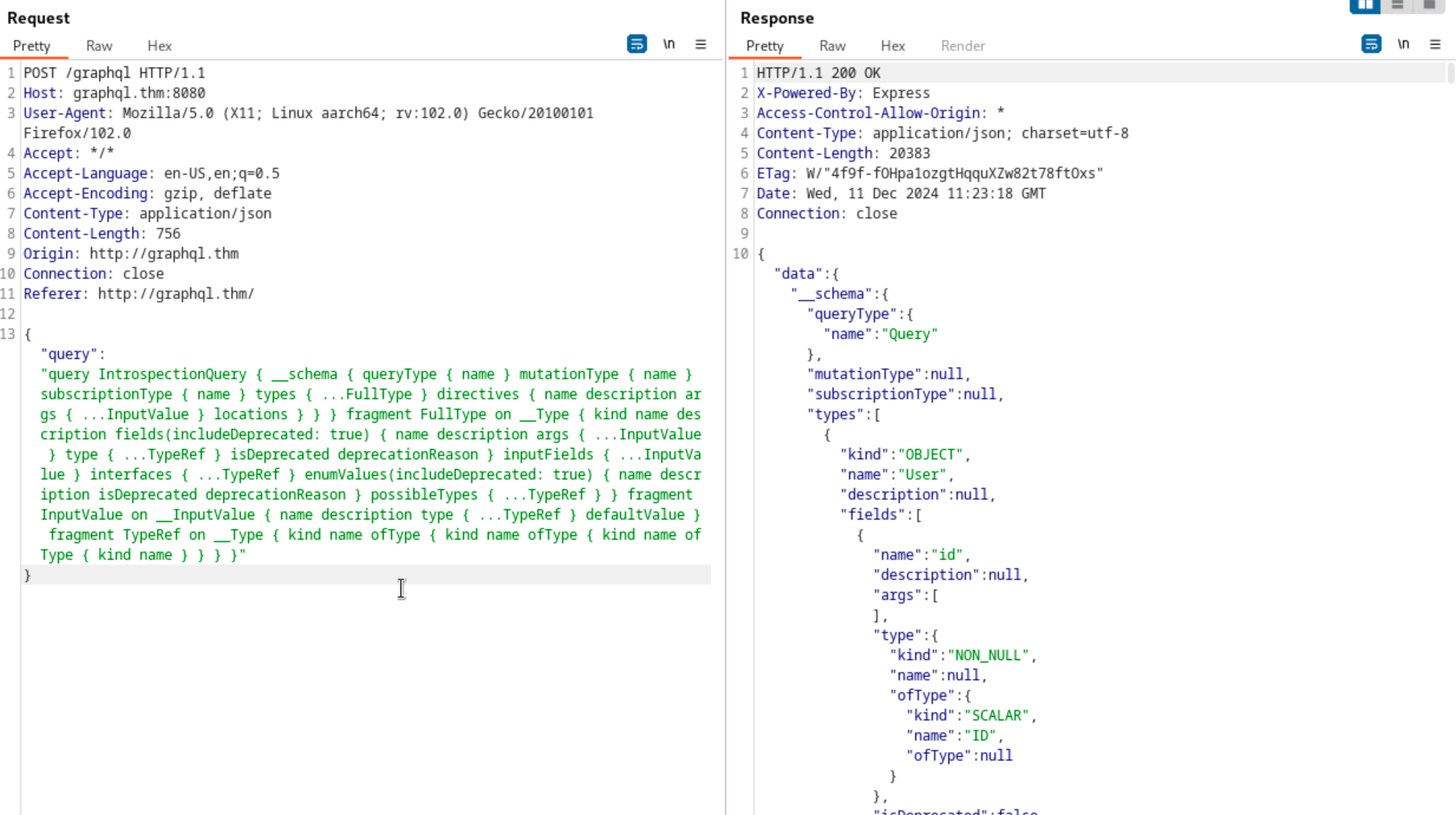Toggle word wrap in Request panel
Screen dimensions: 1456x815
(x=636, y=44)
